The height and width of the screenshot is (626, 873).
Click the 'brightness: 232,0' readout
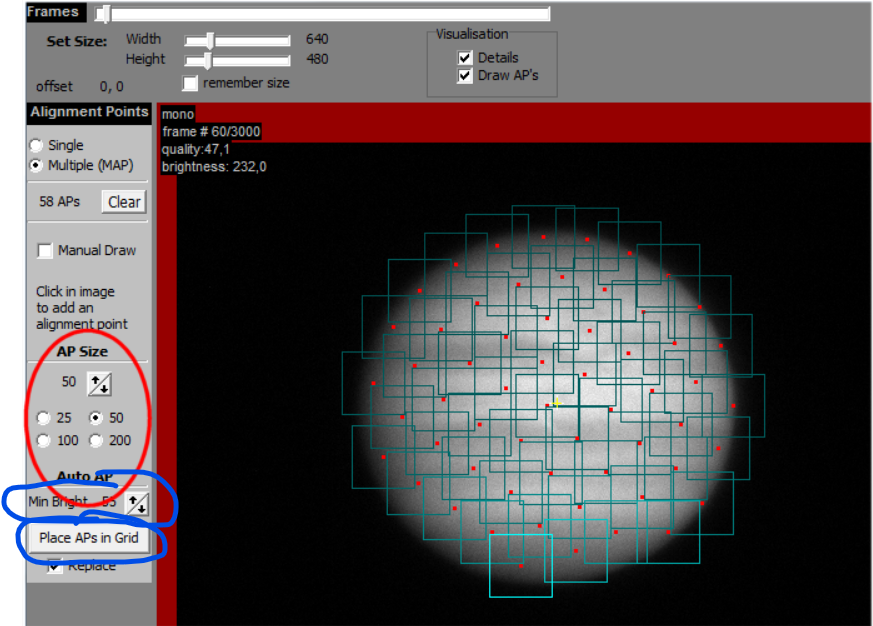214,167
